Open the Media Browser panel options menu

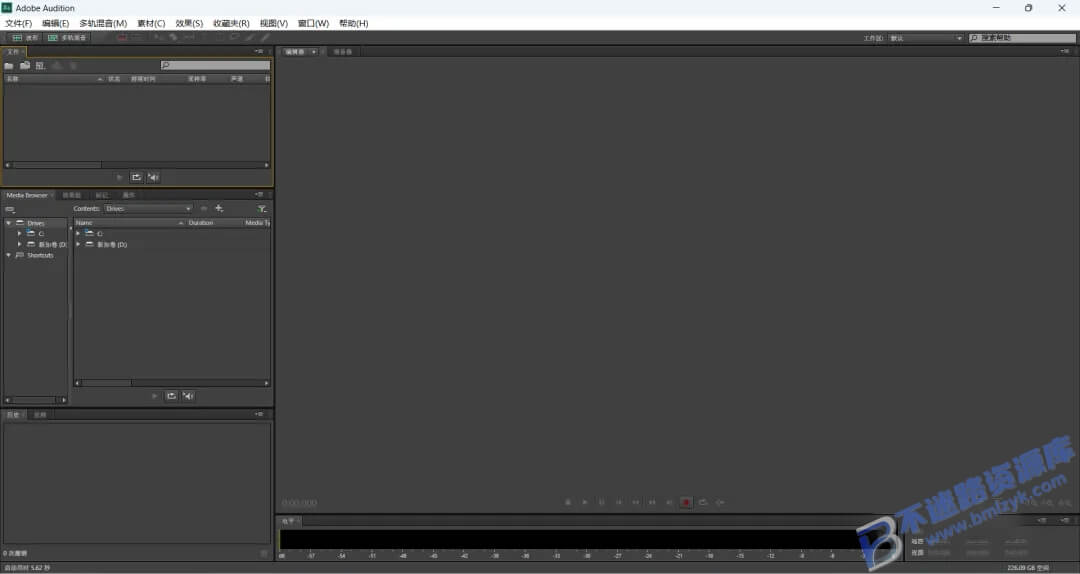(259, 194)
